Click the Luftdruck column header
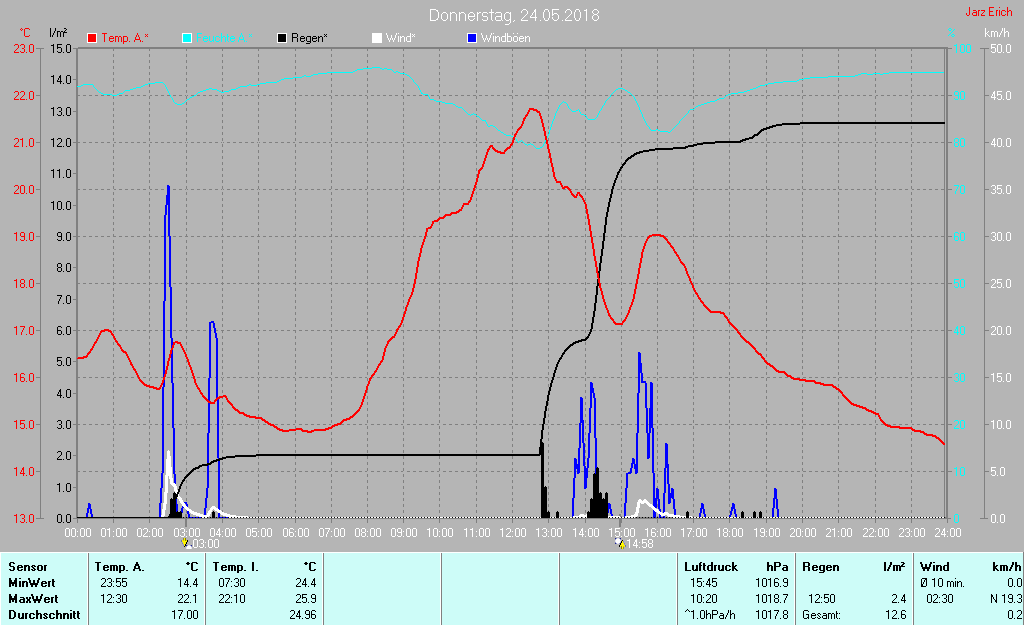 pos(706,567)
